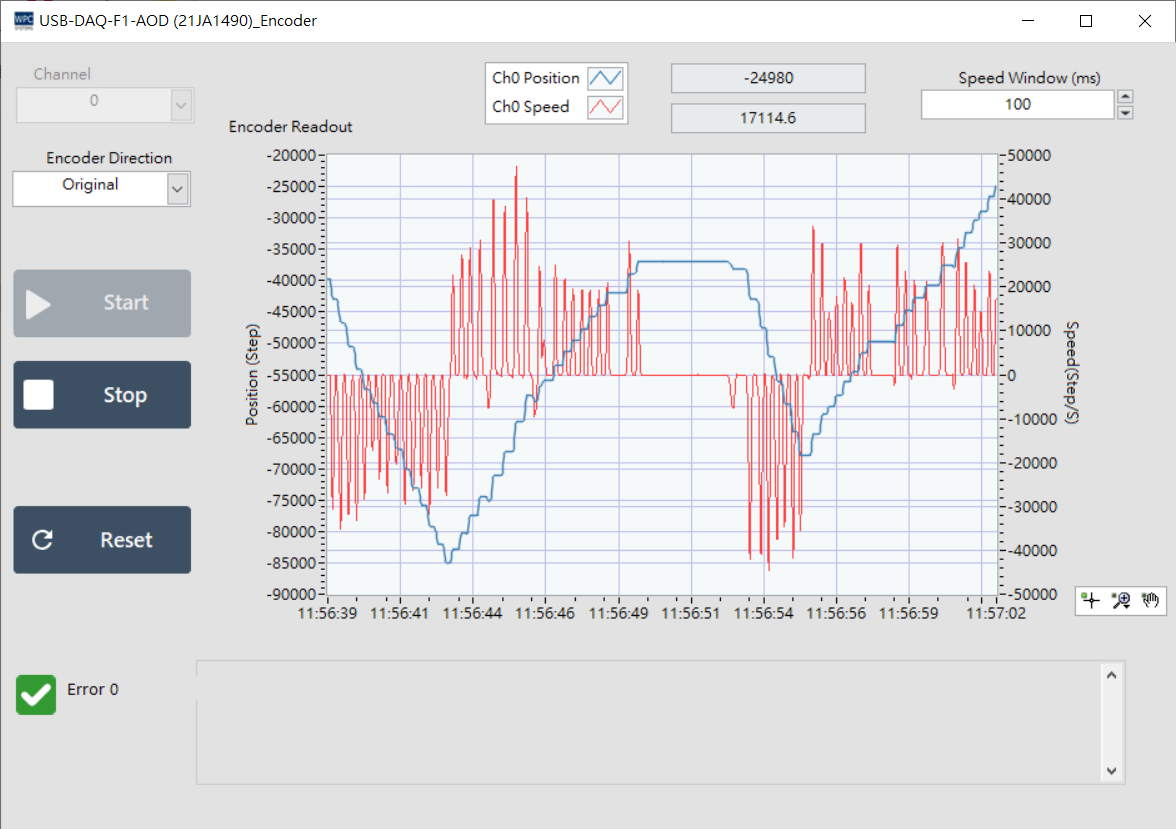Screen dimensions: 1176x829
Task: Open the zoom tool options via its dropdown arrow
Action: [x=1127, y=606]
